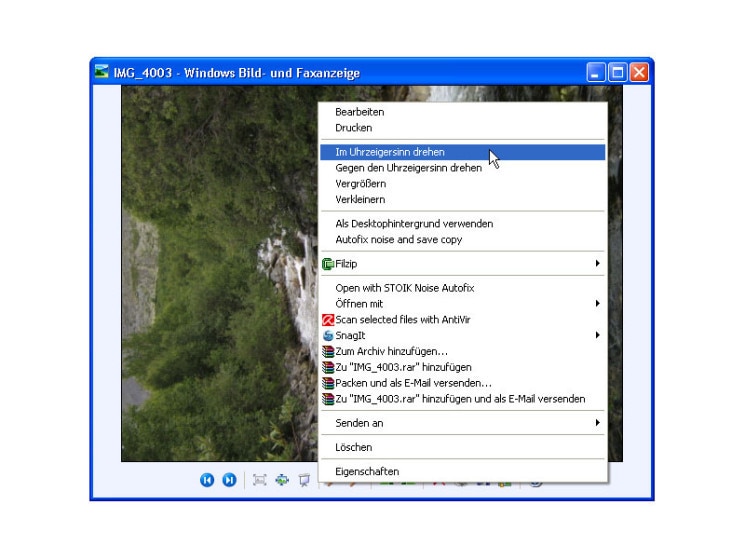
Task: Click the AntiVir red umbrella icon
Action: pos(327,320)
